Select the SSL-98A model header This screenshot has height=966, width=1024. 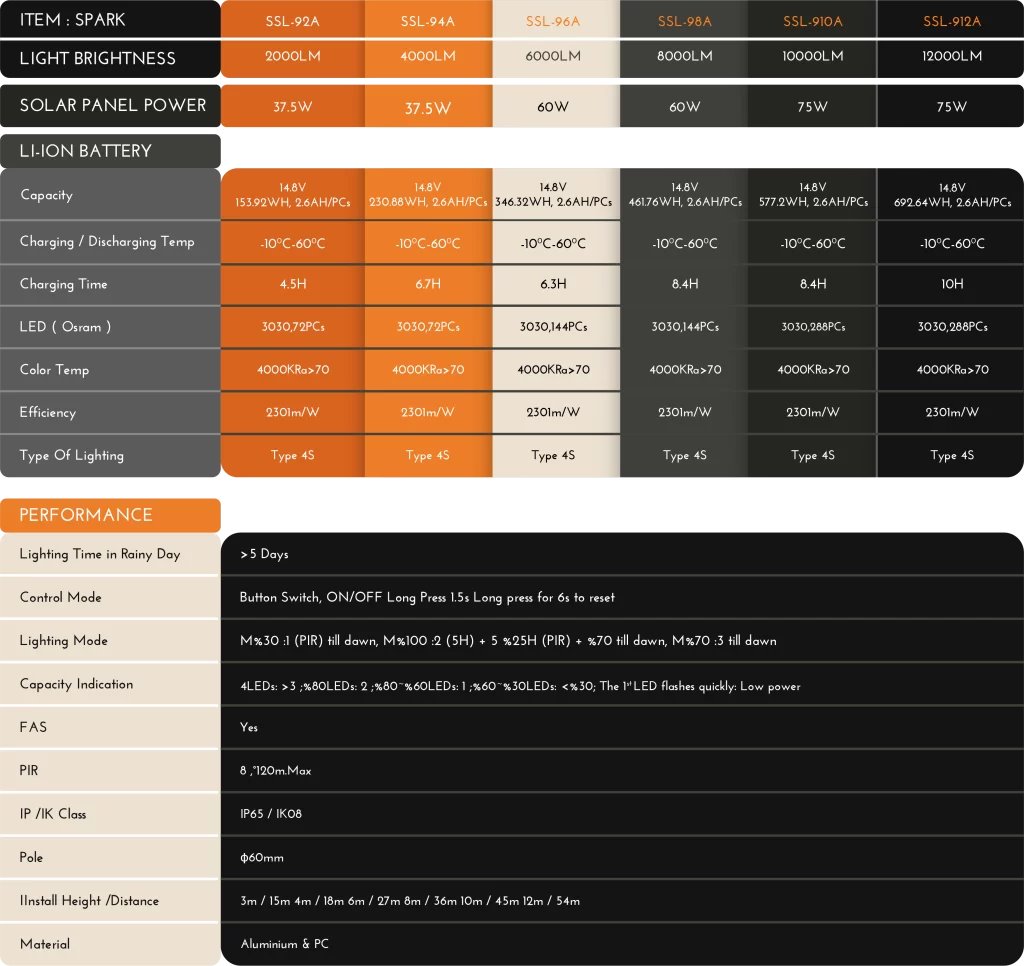coord(685,21)
